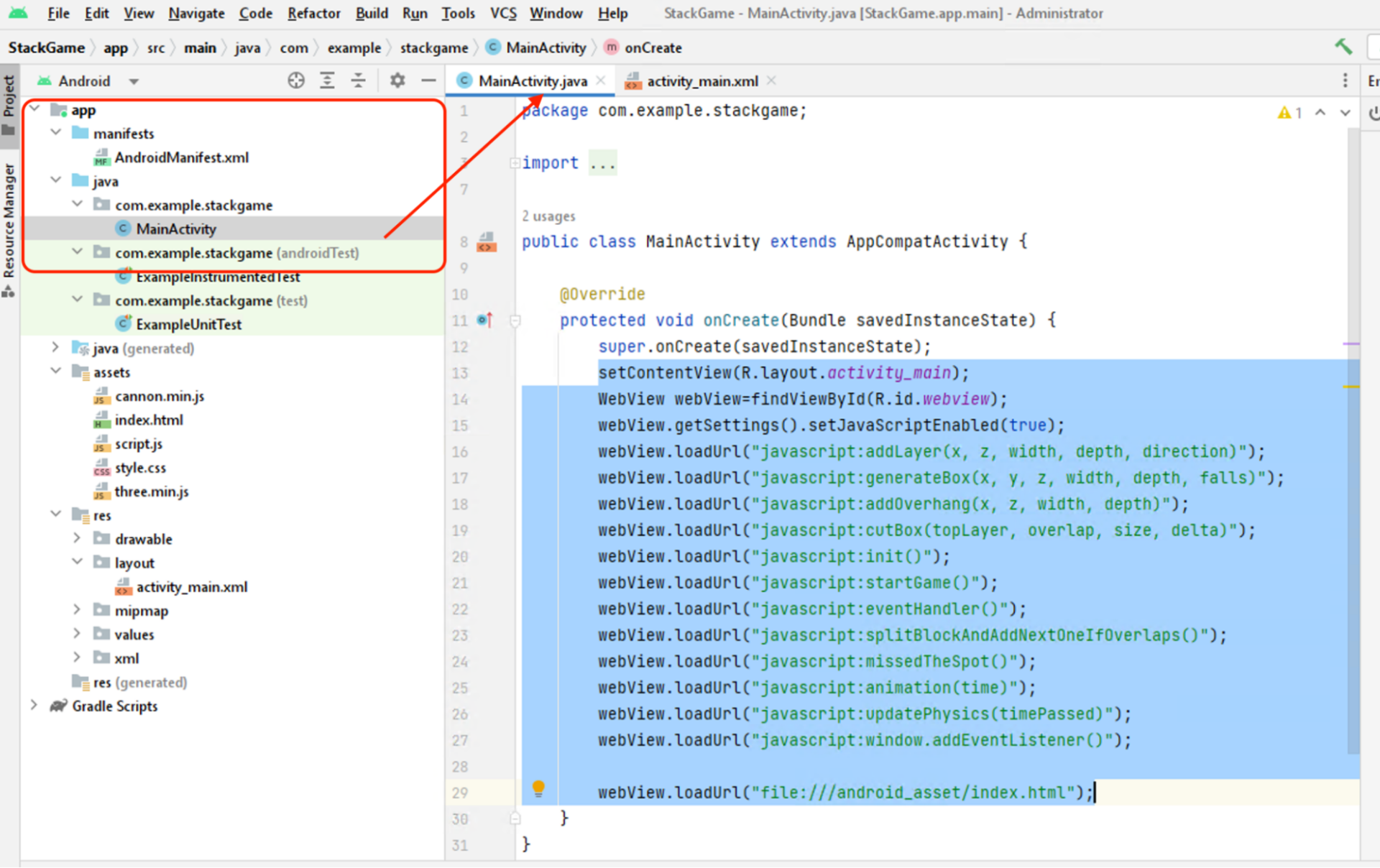Viewport: 1380px width, 868px height.
Task: Click the editor tabs more options button
Action: click(x=1345, y=80)
